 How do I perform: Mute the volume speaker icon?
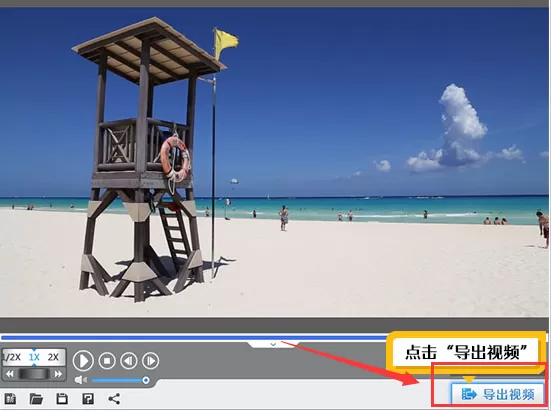click(x=80, y=380)
